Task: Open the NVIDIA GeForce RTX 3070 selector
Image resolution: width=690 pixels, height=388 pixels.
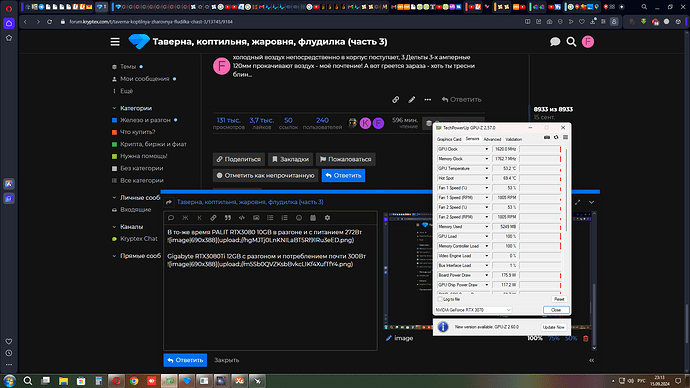Action: tap(473, 310)
